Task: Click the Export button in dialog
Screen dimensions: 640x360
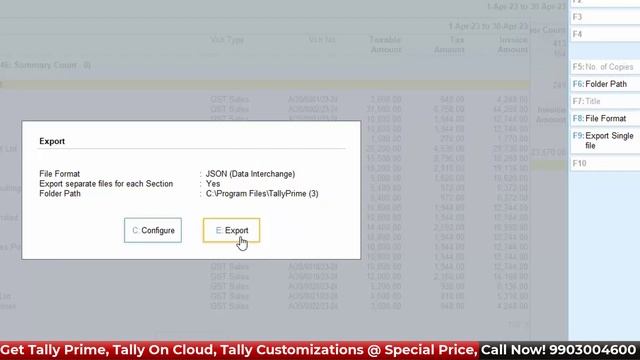Action: point(231,230)
